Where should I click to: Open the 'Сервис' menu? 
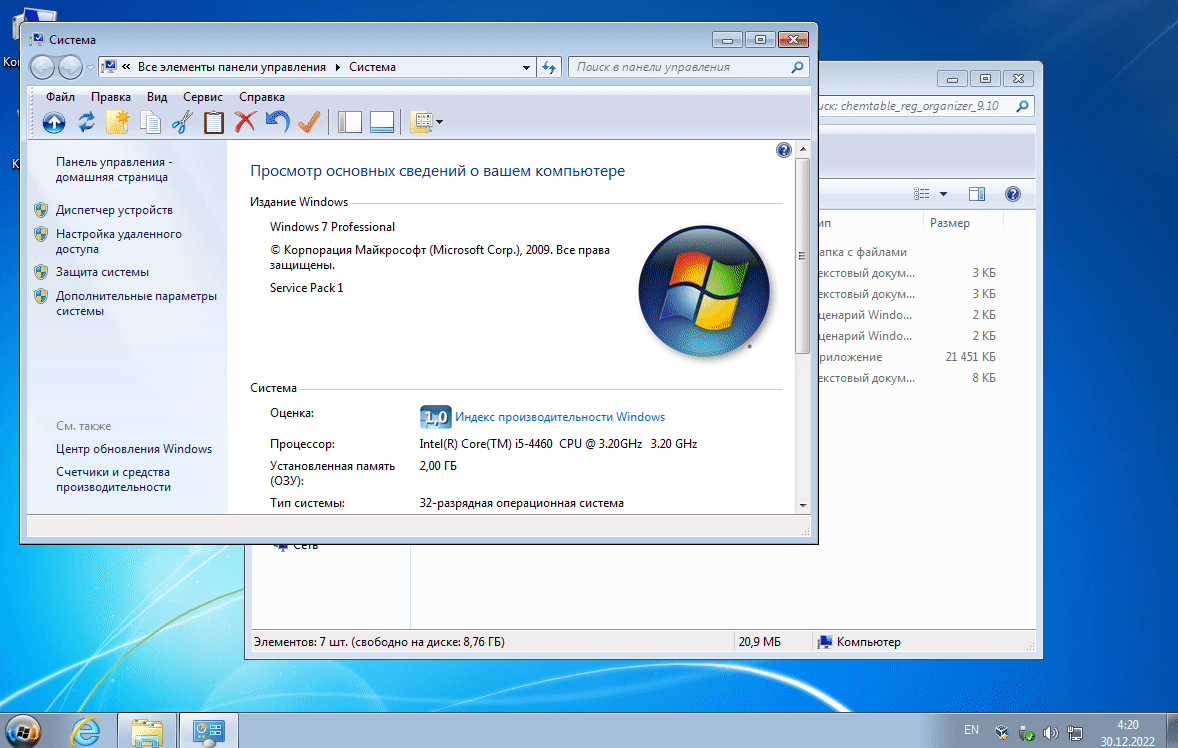click(202, 97)
